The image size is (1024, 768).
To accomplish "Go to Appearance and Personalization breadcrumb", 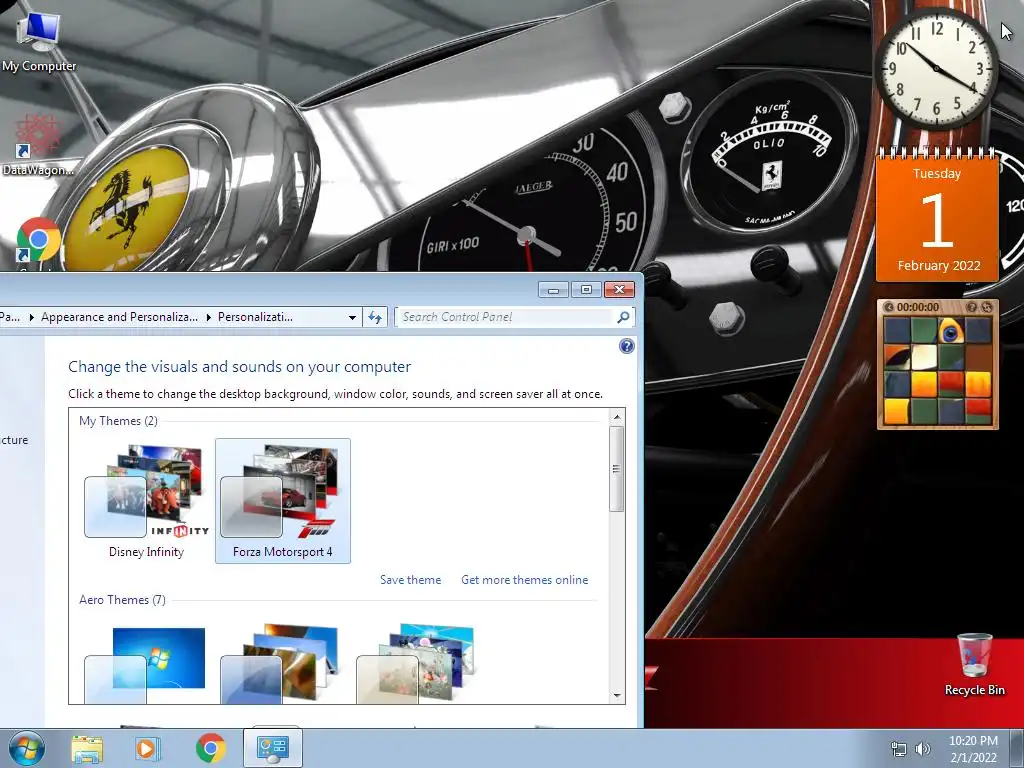I will (x=119, y=317).
